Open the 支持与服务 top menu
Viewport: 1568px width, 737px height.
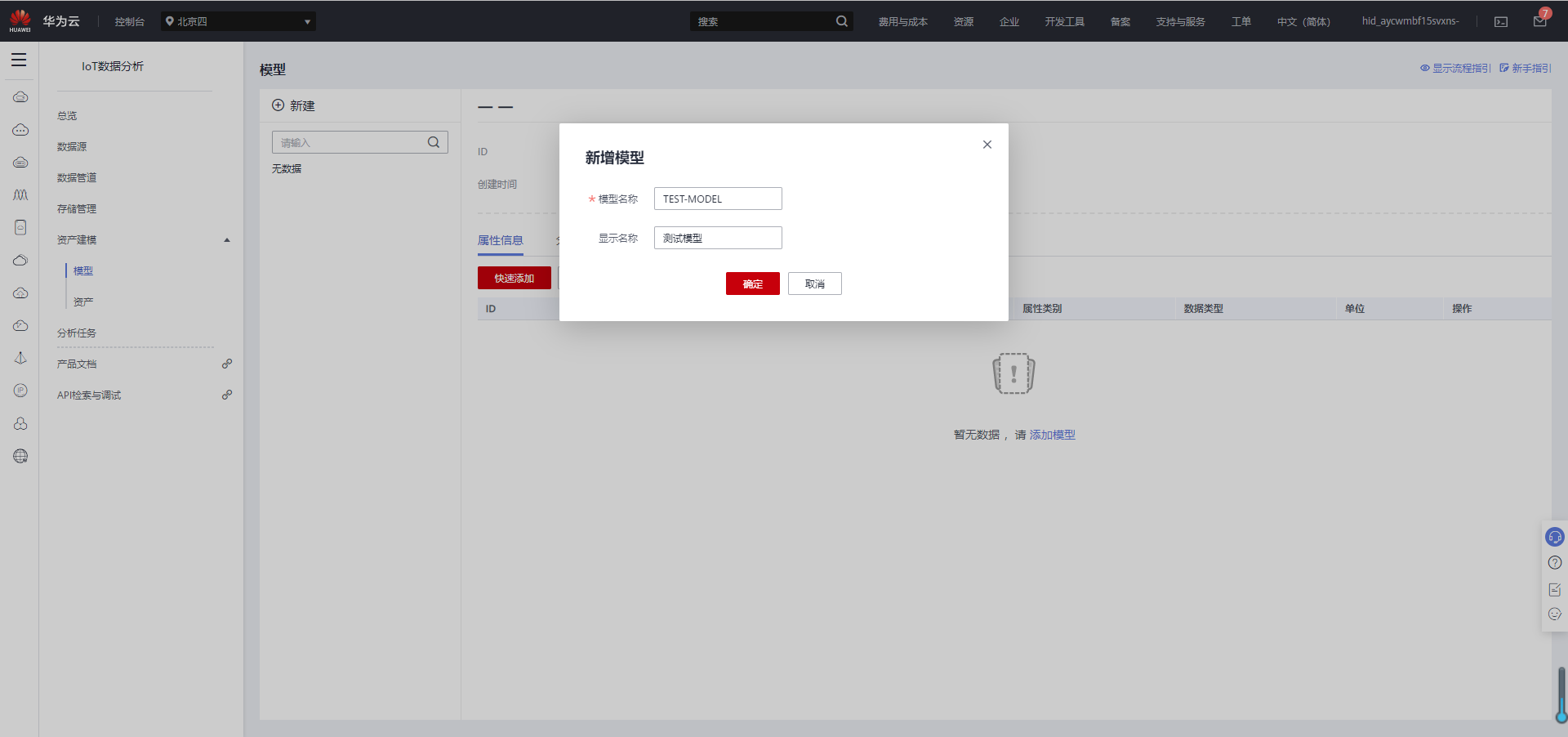pos(1181,22)
